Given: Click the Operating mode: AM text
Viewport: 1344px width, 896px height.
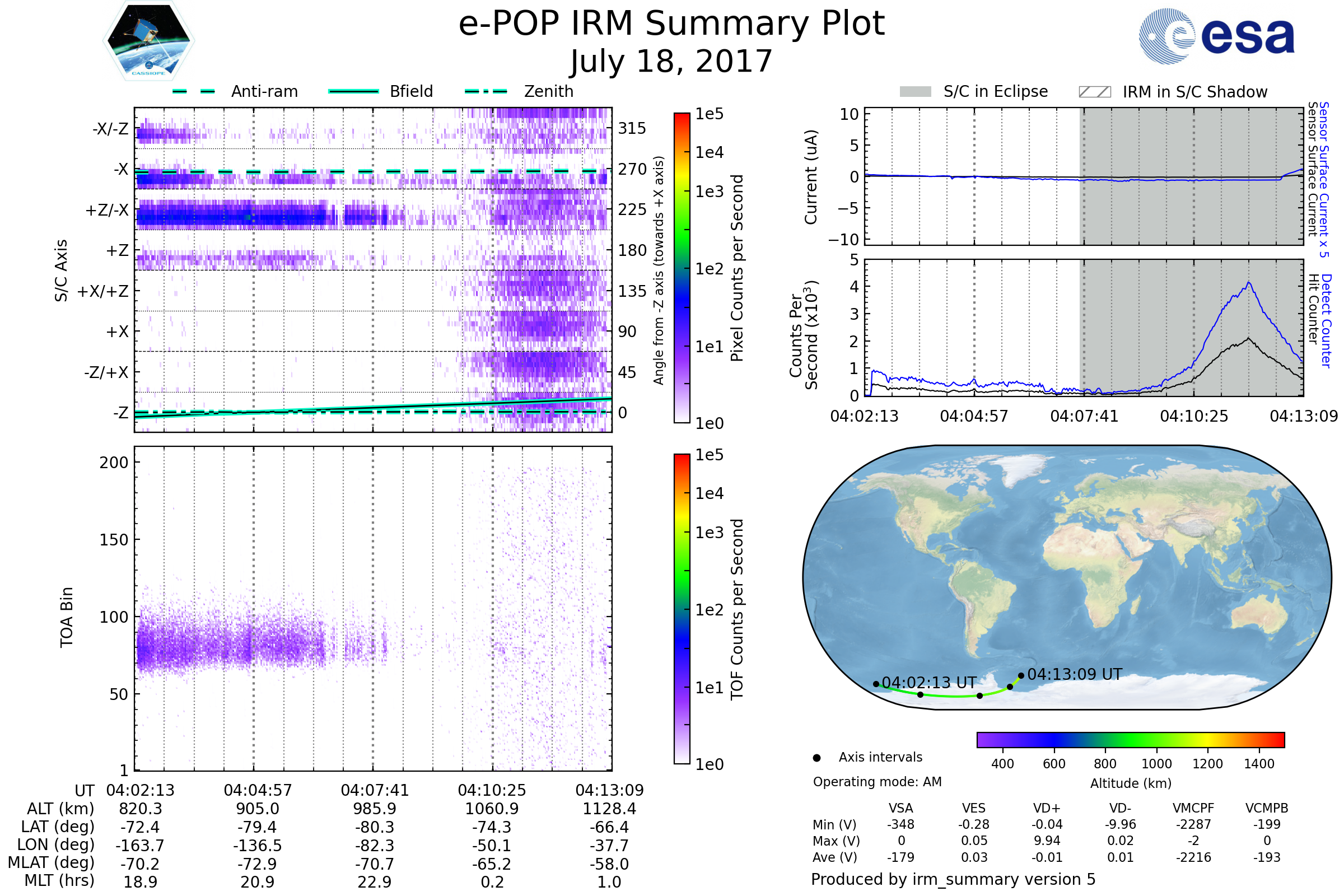Looking at the screenshot, I should 877,782.
